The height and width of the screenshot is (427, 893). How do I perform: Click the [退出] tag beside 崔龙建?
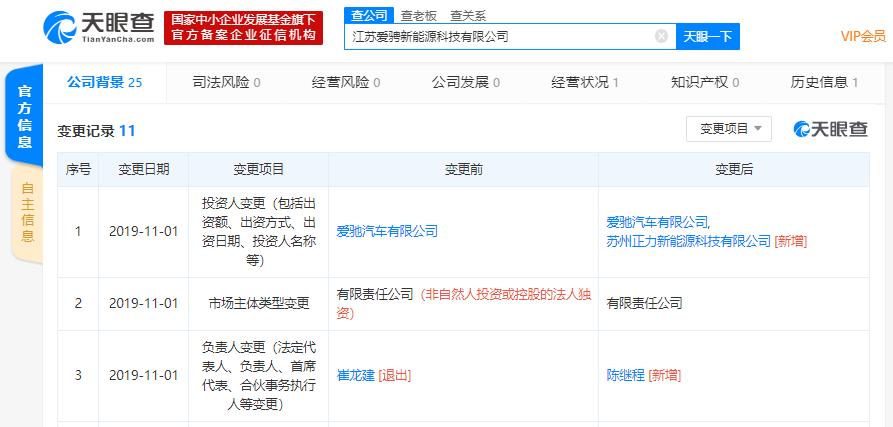[395, 376]
